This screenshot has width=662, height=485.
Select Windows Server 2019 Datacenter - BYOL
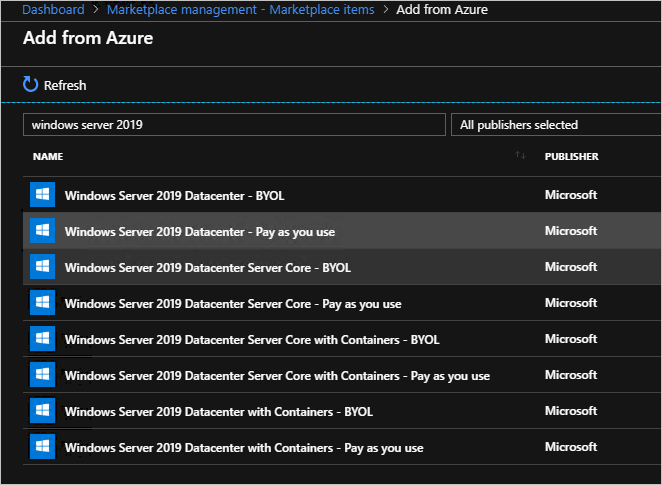(x=174, y=195)
